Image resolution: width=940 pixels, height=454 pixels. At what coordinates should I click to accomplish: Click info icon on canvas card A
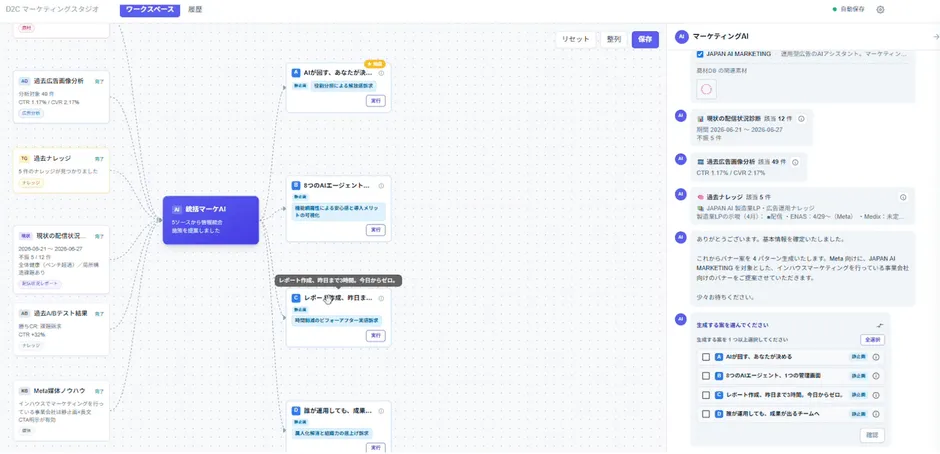381,73
